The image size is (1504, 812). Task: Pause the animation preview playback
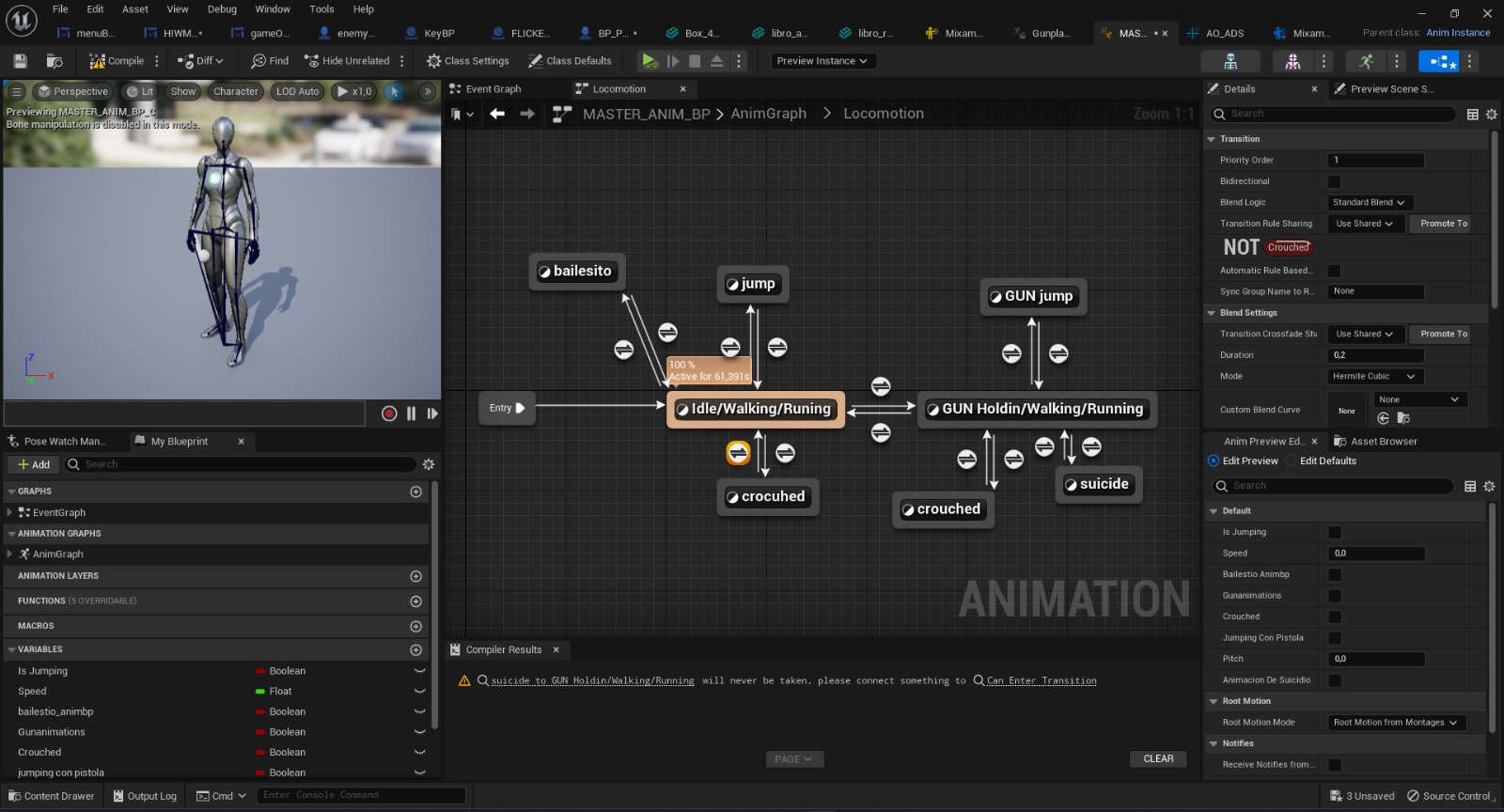coord(411,414)
